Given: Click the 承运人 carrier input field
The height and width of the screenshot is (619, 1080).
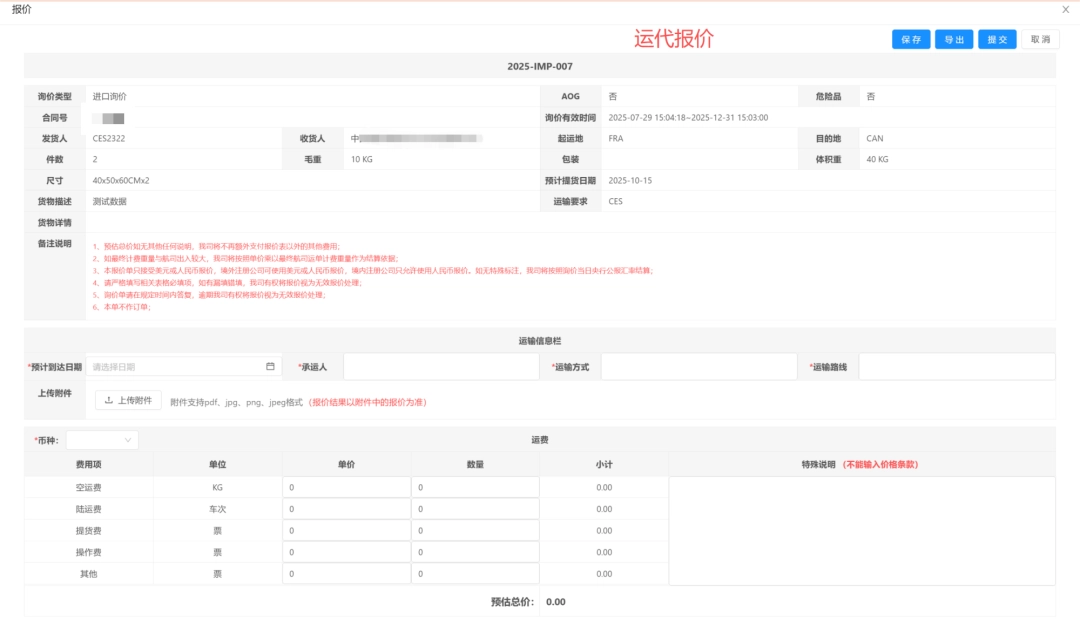Looking at the screenshot, I should tap(440, 366).
